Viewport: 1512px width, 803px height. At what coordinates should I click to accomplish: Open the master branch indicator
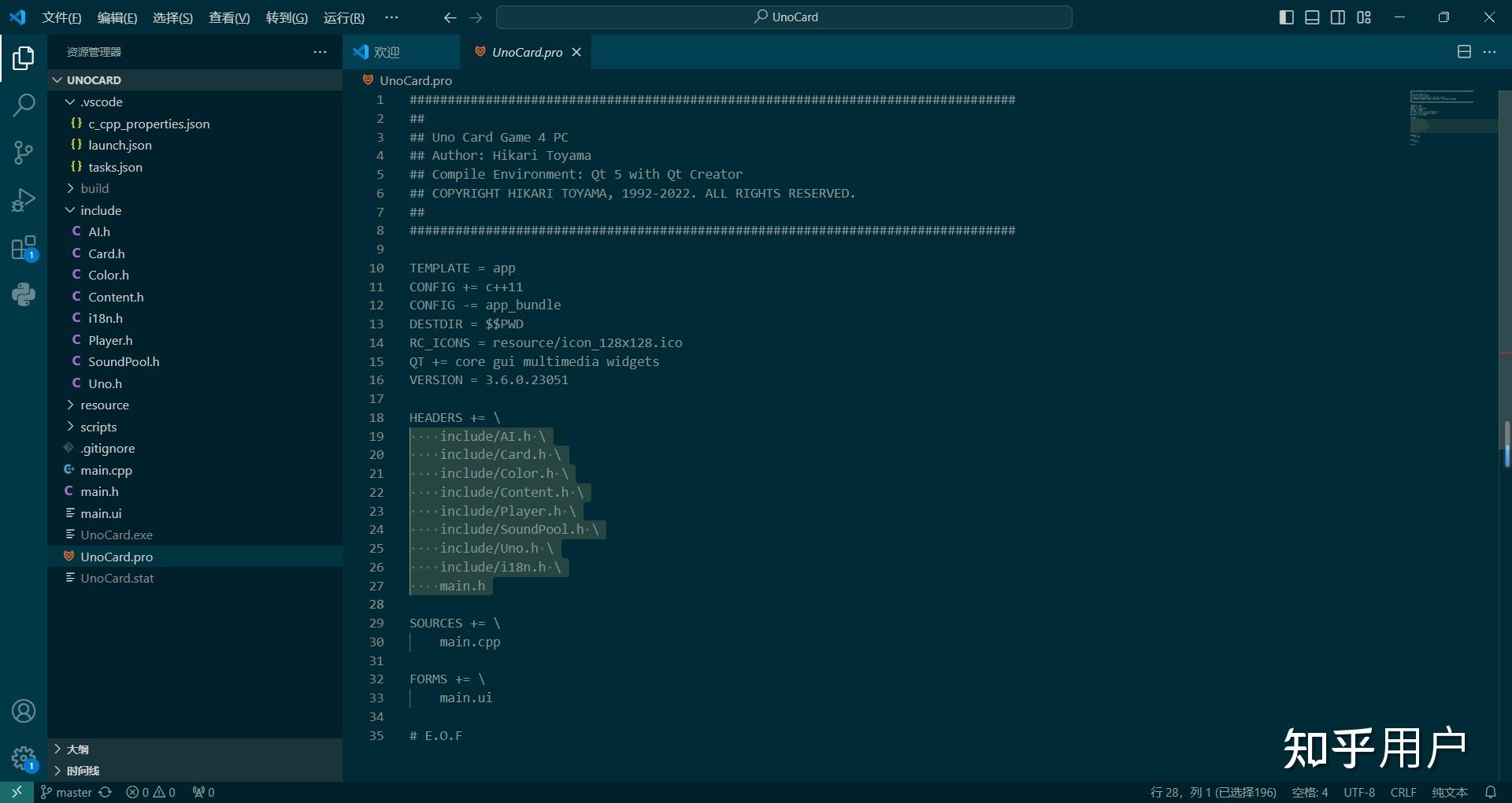66,792
